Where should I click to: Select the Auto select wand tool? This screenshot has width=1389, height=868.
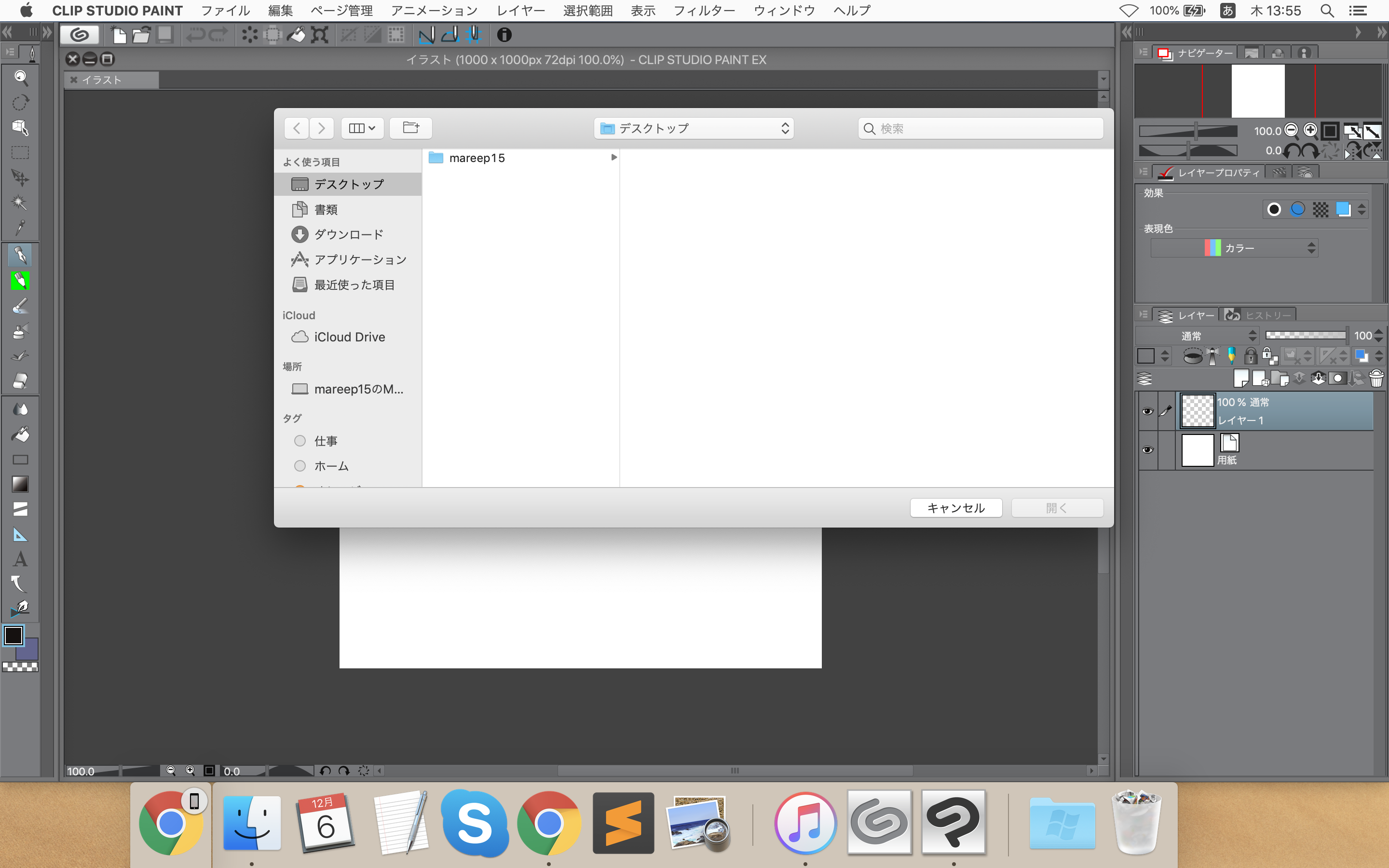click(x=20, y=202)
